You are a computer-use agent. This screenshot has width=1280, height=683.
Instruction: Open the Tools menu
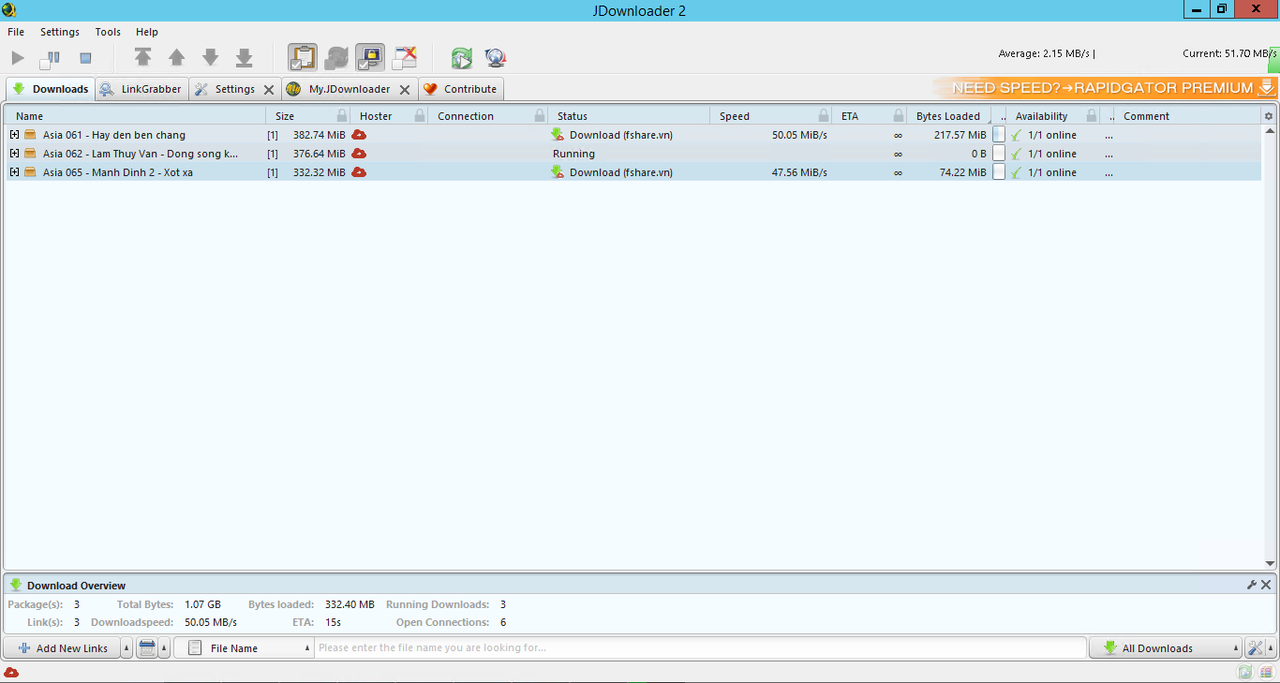coord(108,32)
